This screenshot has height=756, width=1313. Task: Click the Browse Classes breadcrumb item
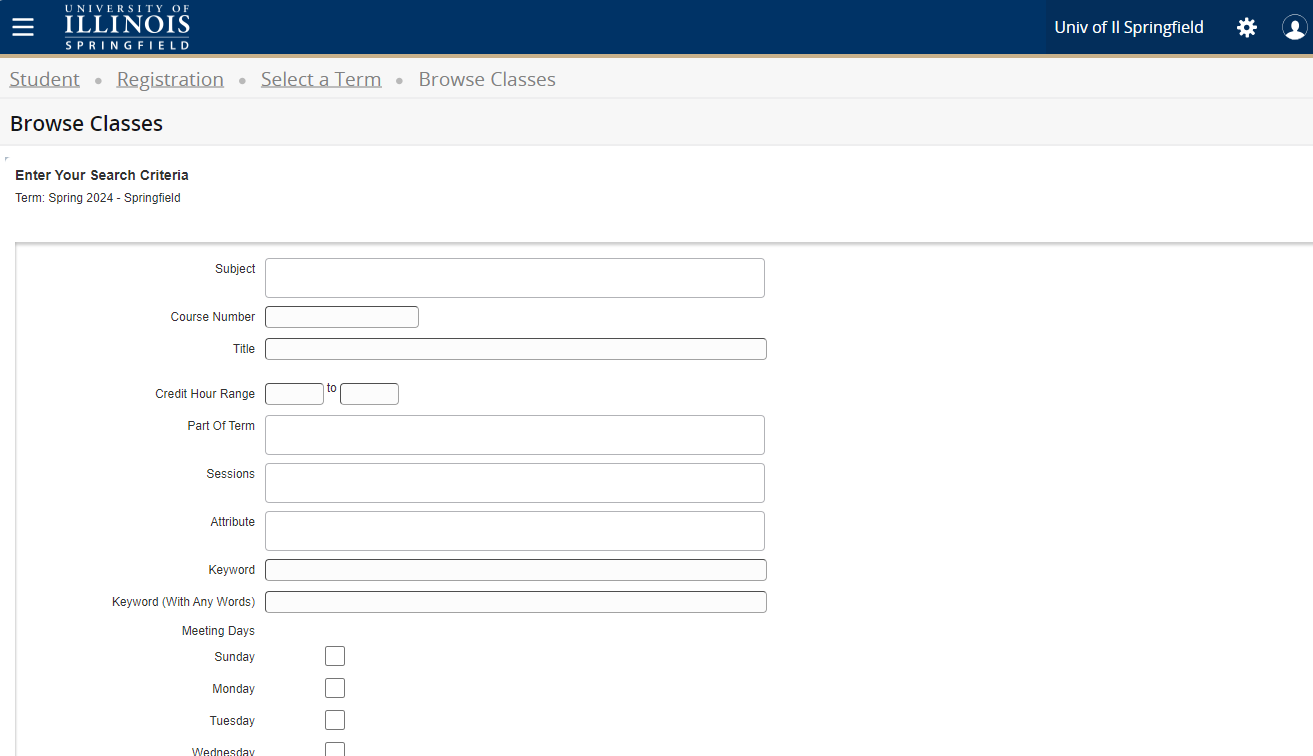487,78
